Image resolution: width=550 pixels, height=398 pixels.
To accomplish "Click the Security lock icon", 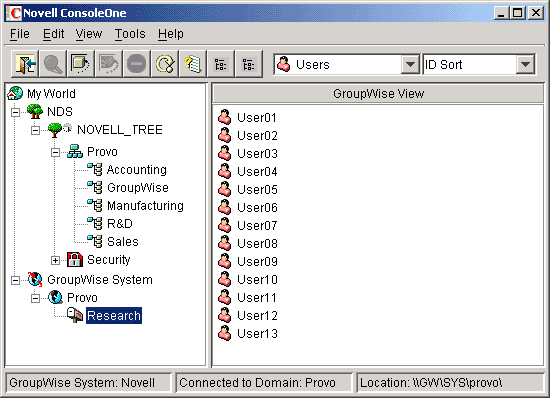I will 75,259.
